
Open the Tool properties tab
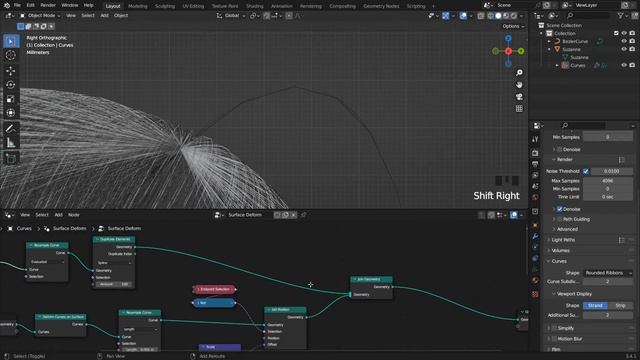point(535,140)
